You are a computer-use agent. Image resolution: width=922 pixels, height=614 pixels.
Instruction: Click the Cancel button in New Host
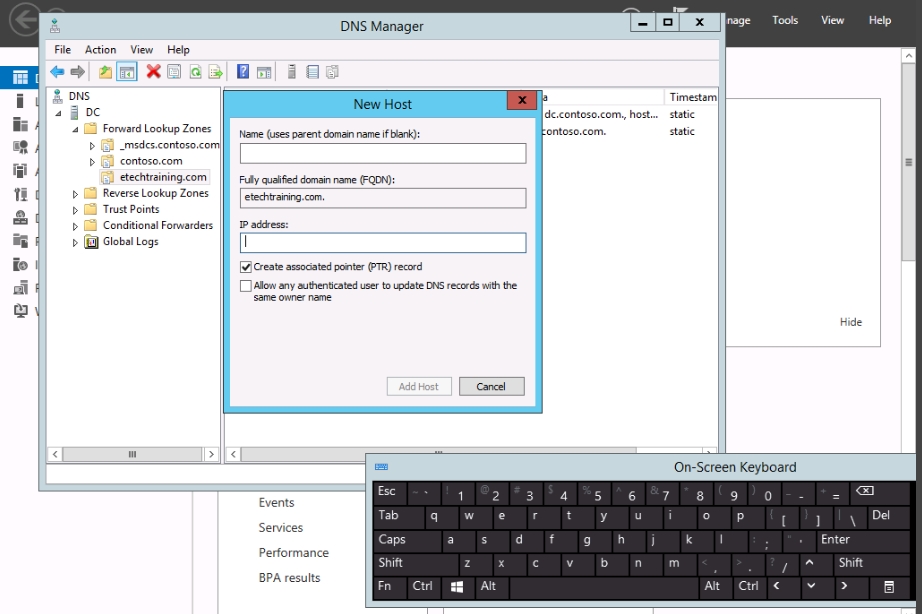click(x=492, y=386)
